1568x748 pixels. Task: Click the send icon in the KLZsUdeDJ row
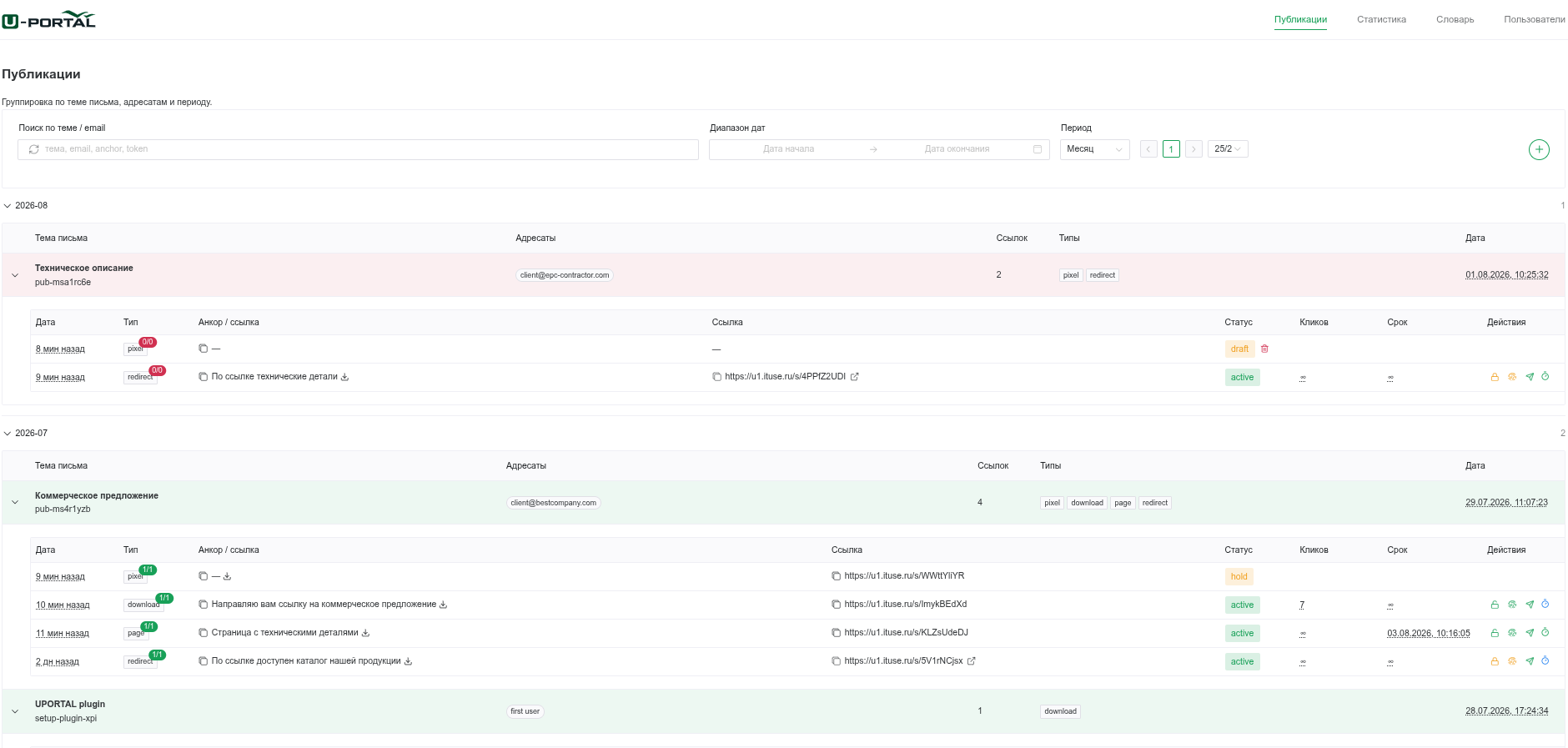(x=1530, y=633)
